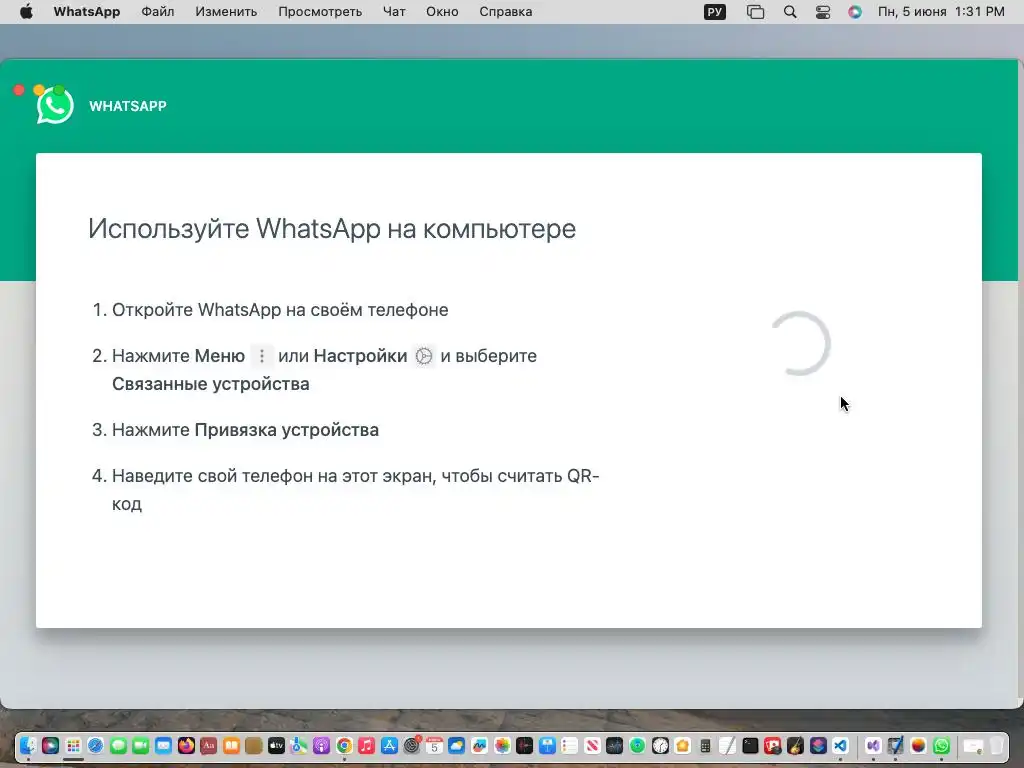
Task: Open Visual Studio Code from the Dock
Action: 840,745
